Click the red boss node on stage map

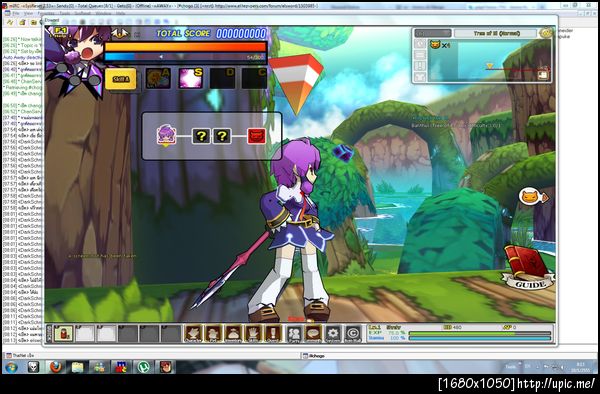click(256, 136)
